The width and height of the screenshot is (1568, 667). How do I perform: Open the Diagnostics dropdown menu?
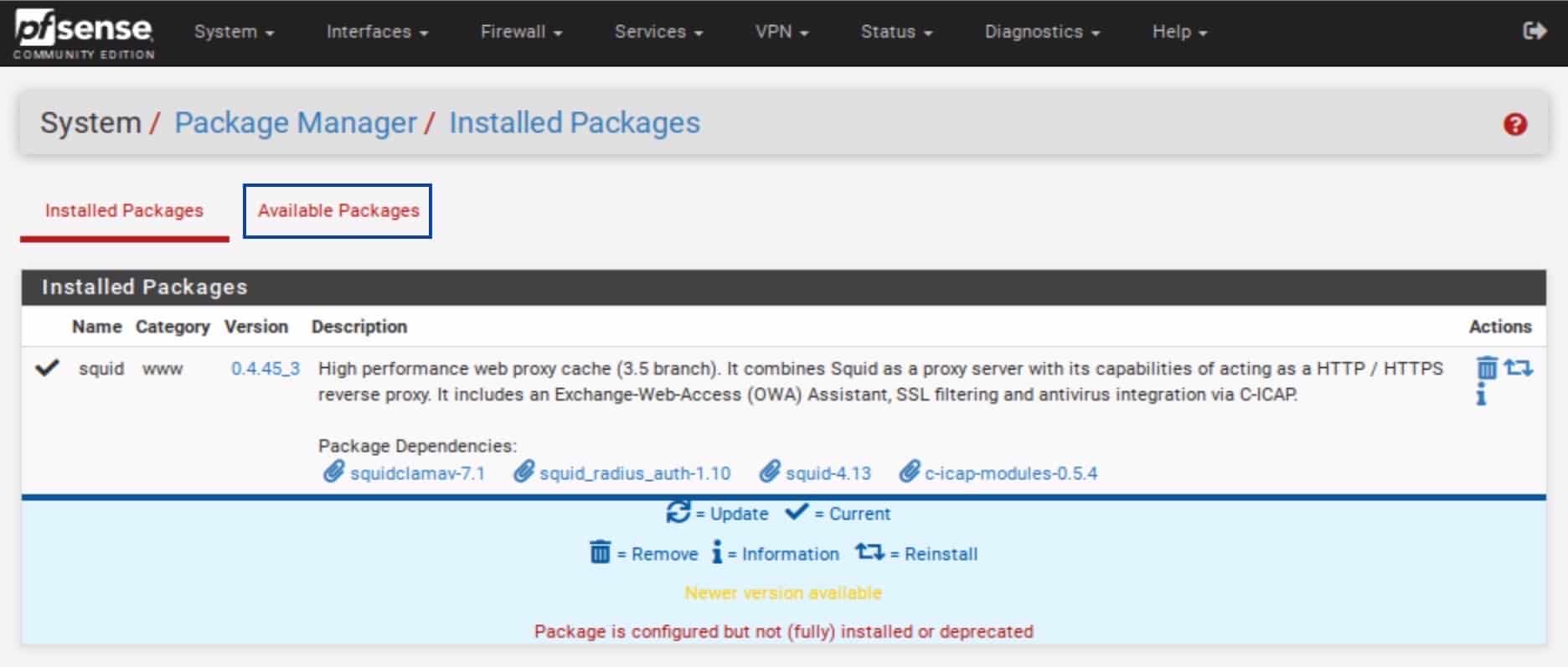(x=1042, y=32)
